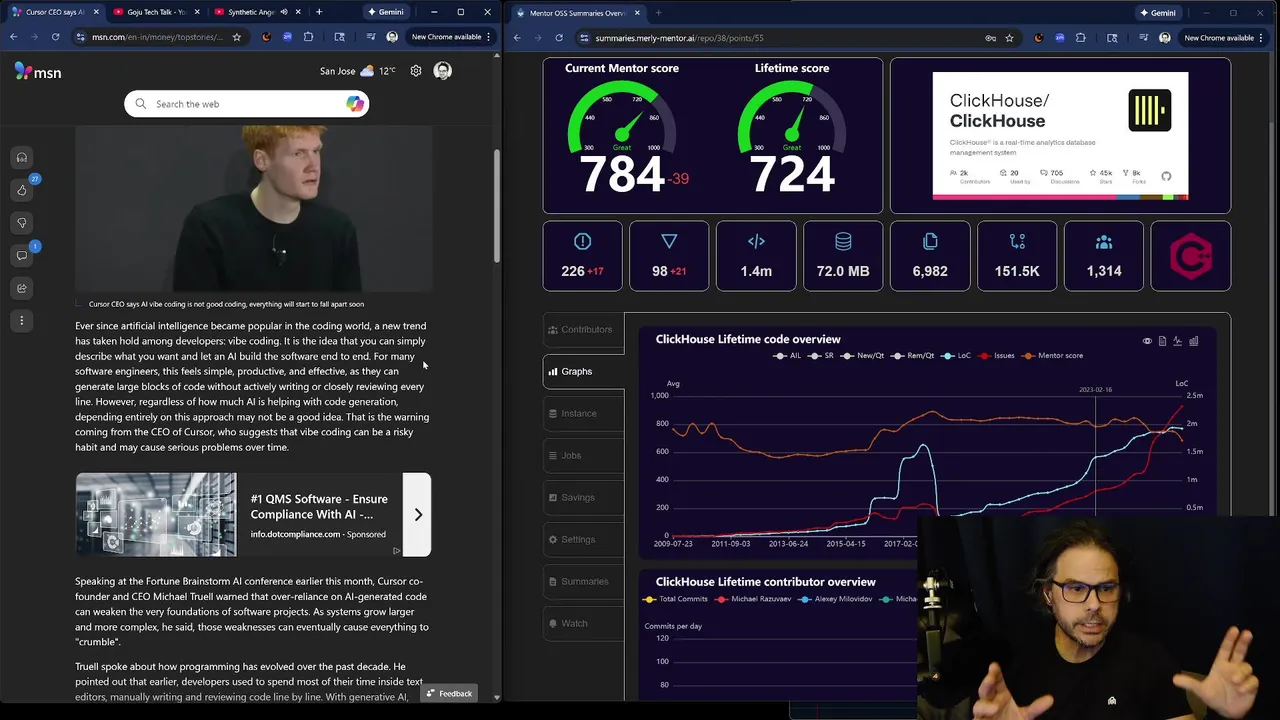This screenshot has height=720, width=1280.
Task: Open article comments icon
Action: click(x=22, y=256)
